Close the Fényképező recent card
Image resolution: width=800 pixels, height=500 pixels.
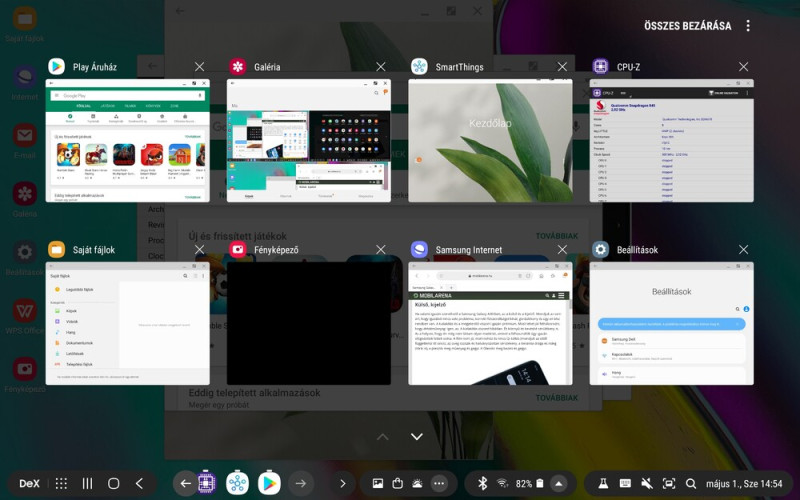coord(381,249)
